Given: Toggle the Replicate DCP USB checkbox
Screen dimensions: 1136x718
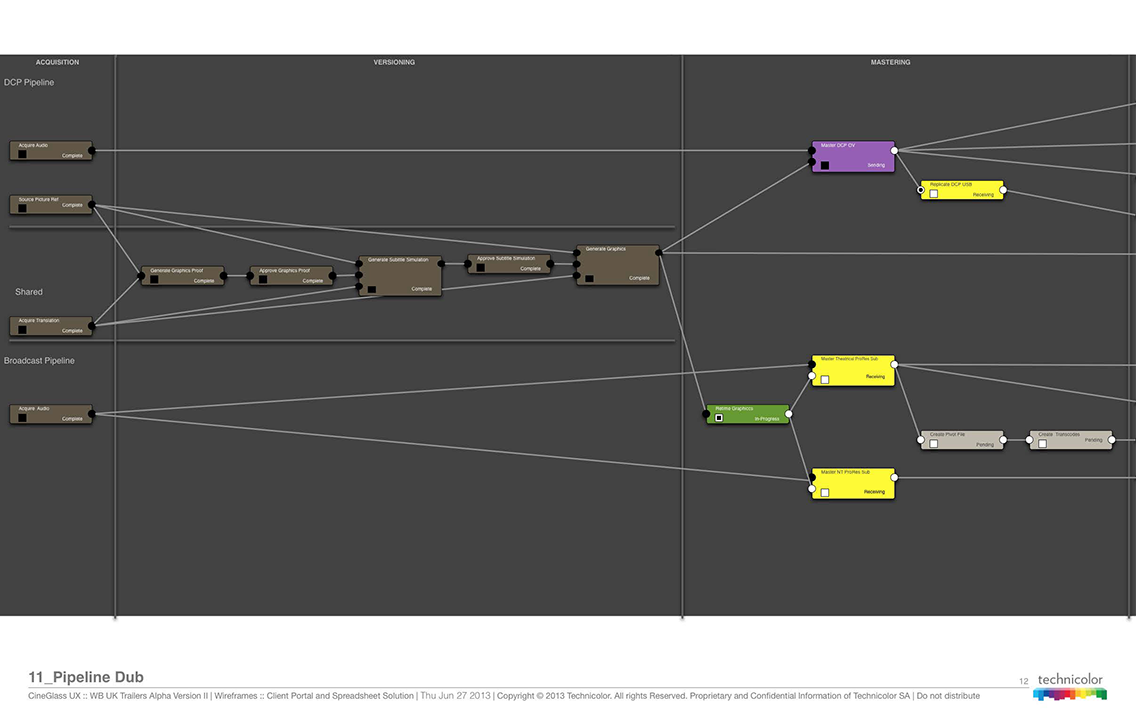Looking at the screenshot, I should pos(933,194).
